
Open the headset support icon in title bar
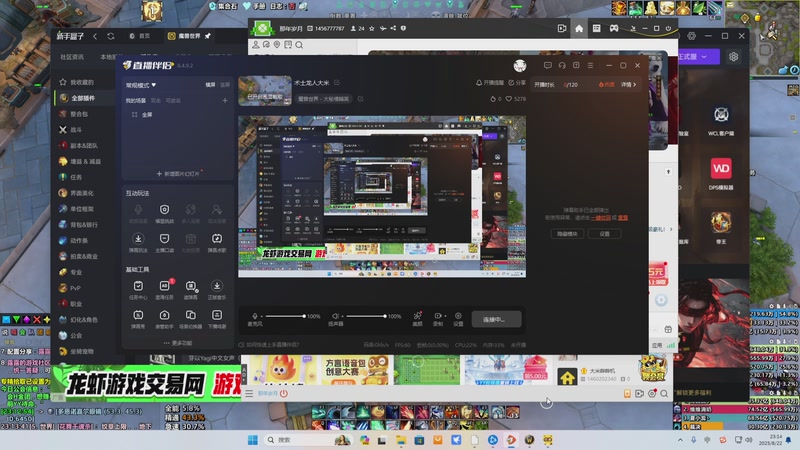pos(562,65)
